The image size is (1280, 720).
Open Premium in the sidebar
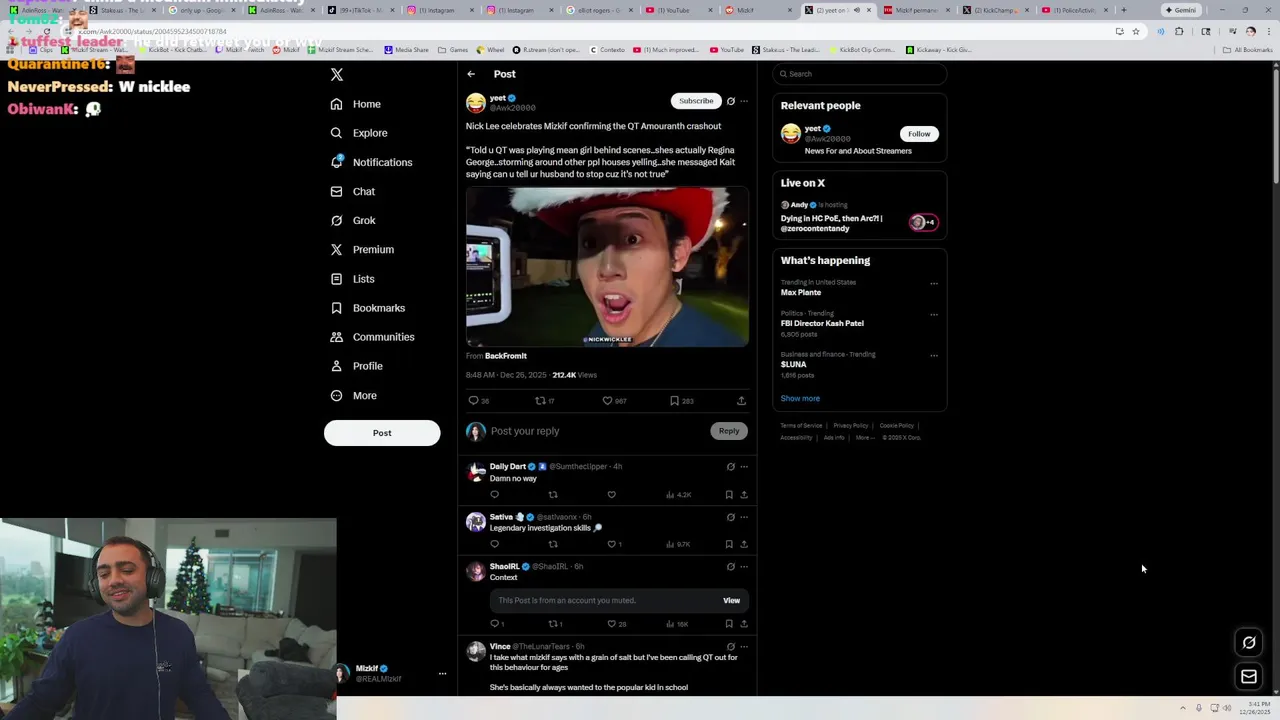point(362,249)
